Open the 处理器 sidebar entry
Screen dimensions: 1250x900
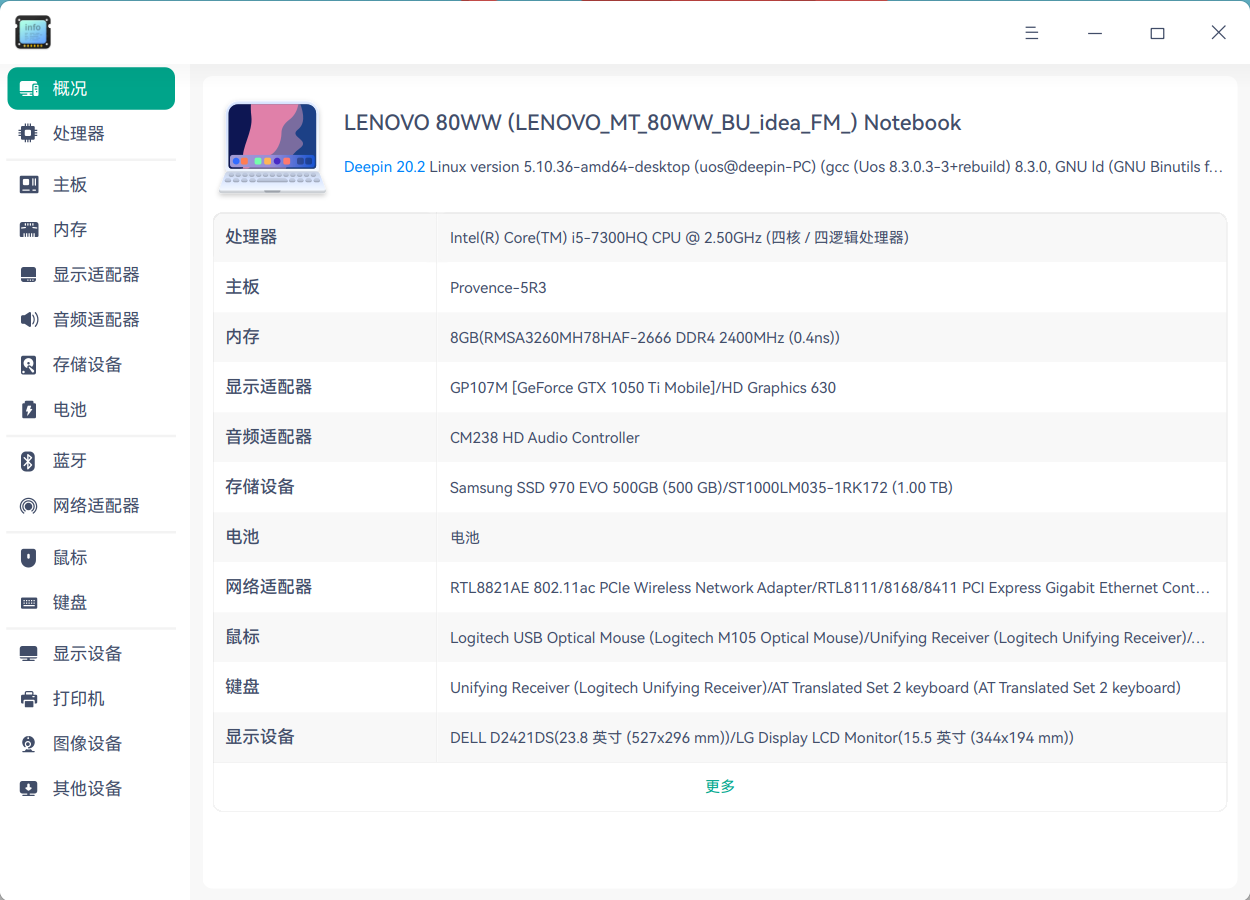(91, 133)
